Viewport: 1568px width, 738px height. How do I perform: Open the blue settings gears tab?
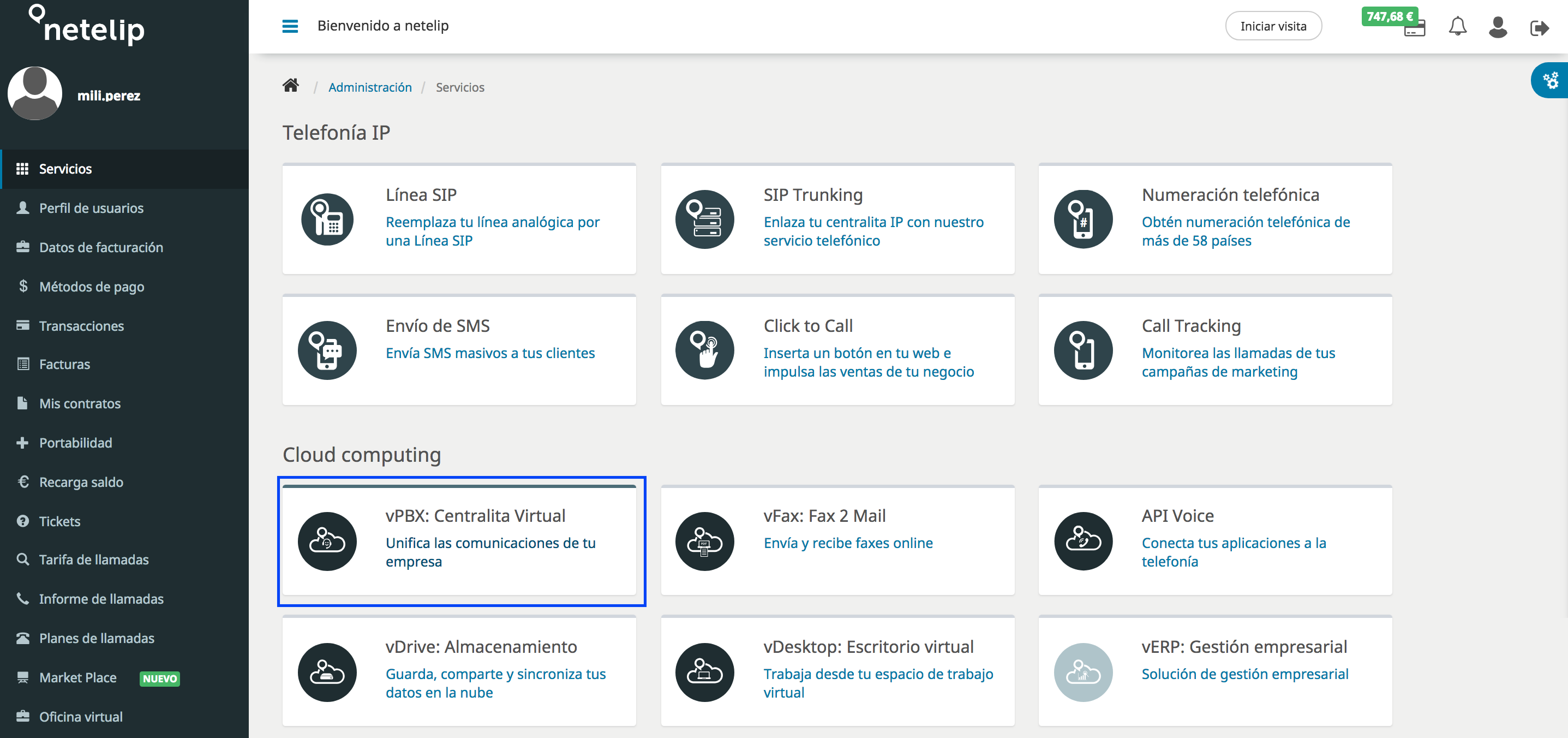coord(1551,80)
